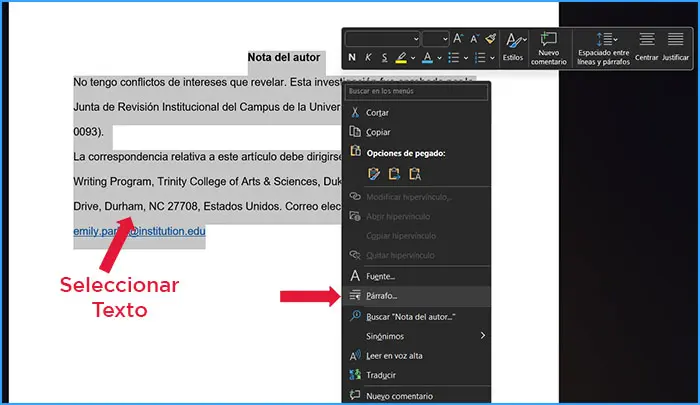Apply yellow text highlight color
The image size is (700, 405).
coord(401,58)
